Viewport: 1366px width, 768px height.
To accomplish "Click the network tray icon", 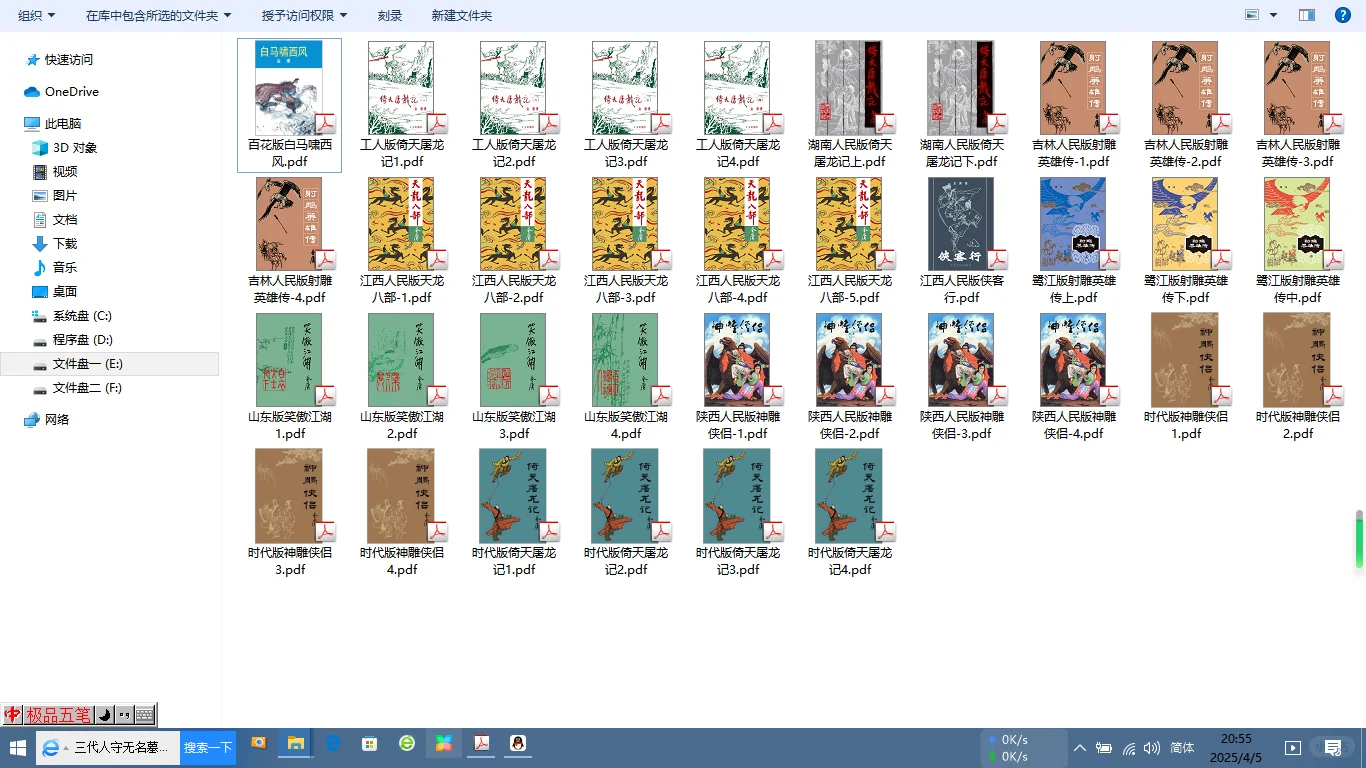I will tap(1129, 748).
